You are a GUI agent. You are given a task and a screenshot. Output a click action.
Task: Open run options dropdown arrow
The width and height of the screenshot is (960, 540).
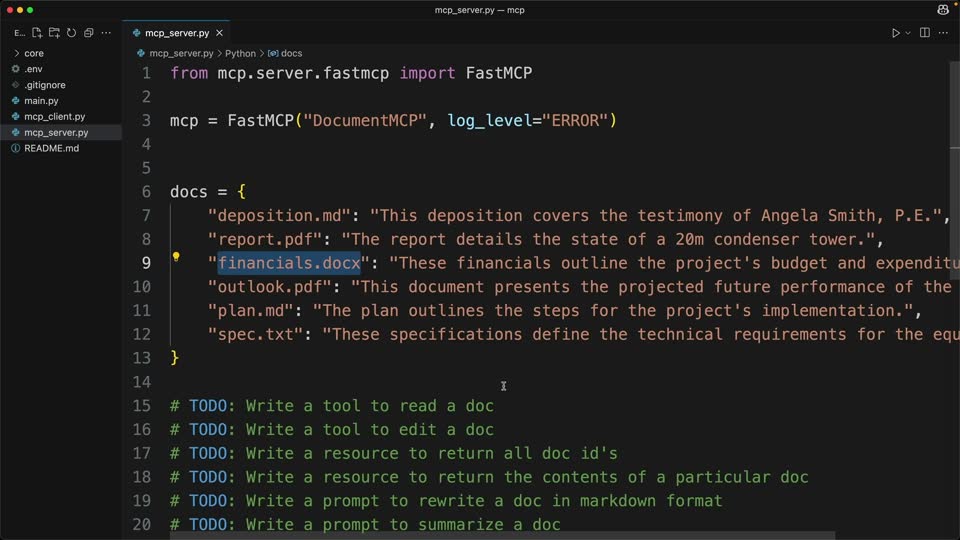(x=908, y=33)
